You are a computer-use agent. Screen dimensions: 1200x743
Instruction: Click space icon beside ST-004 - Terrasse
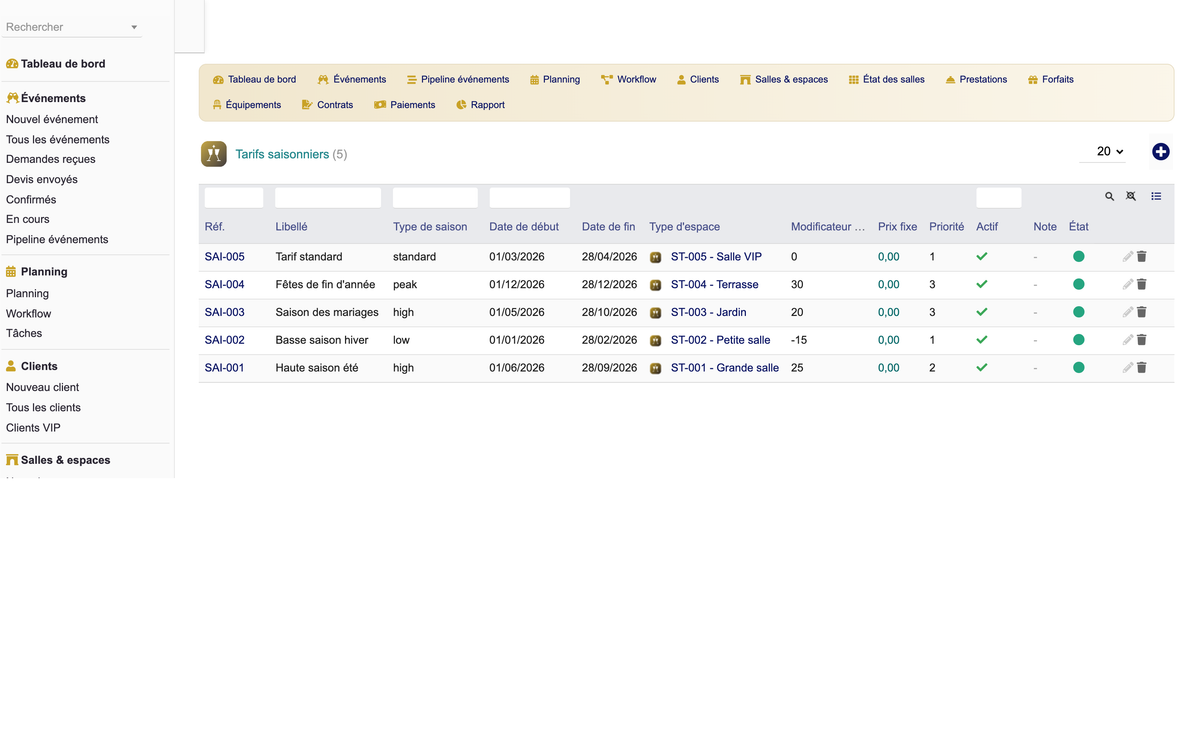click(656, 285)
